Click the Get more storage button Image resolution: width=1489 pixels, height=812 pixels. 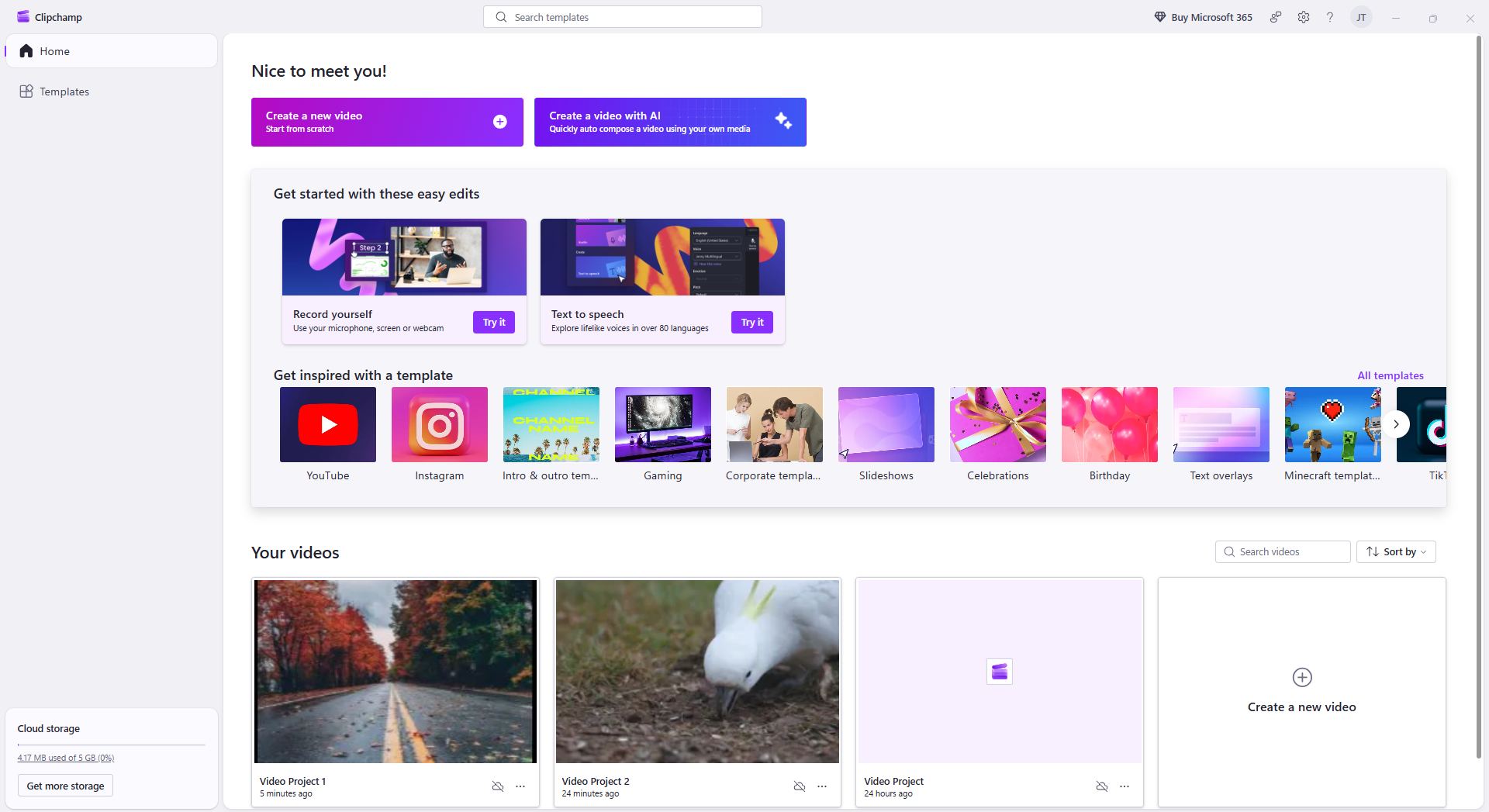pos(65,786)
